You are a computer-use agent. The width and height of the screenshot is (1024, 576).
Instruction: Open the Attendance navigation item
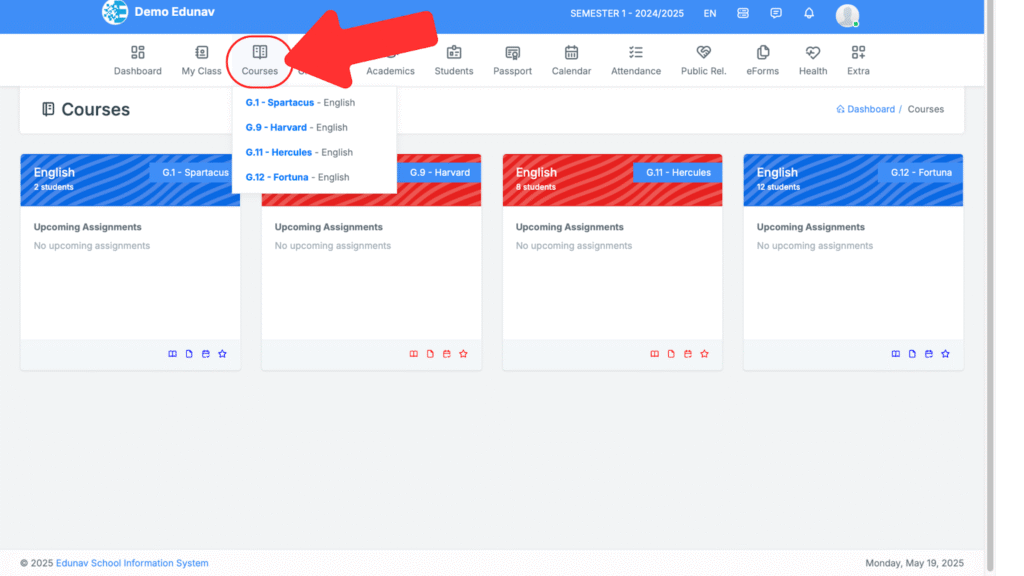click(x=636, y=60)
